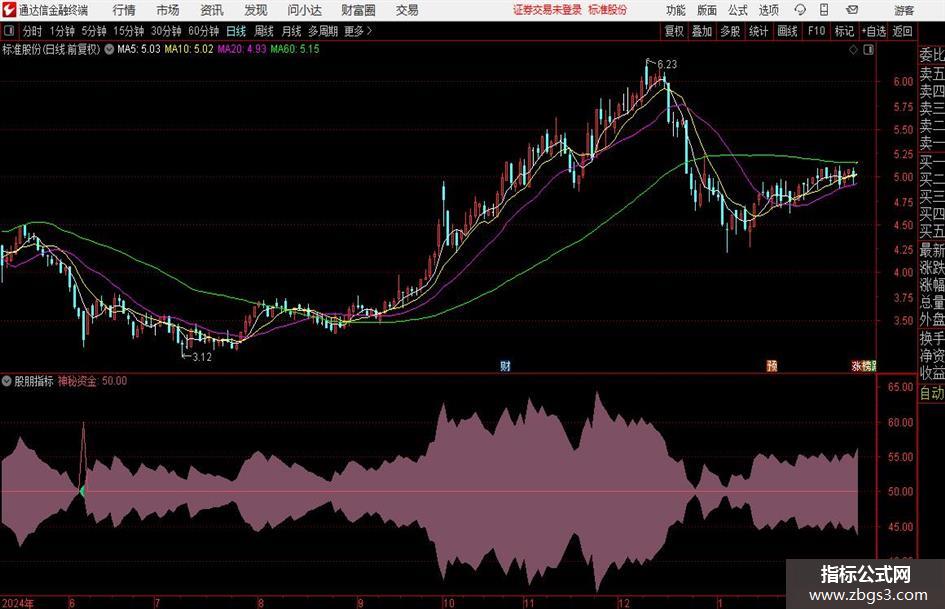Click the 画线 draw line button

(787, 31)
